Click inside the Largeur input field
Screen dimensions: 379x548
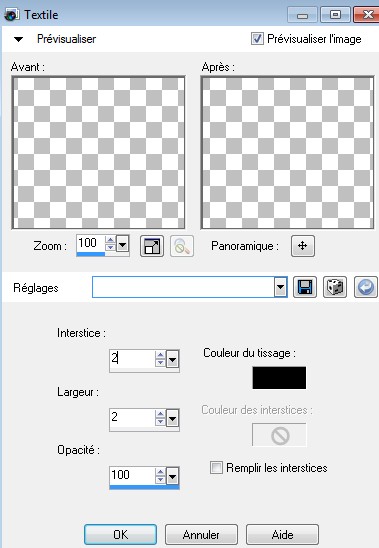[x=132, y=417]
